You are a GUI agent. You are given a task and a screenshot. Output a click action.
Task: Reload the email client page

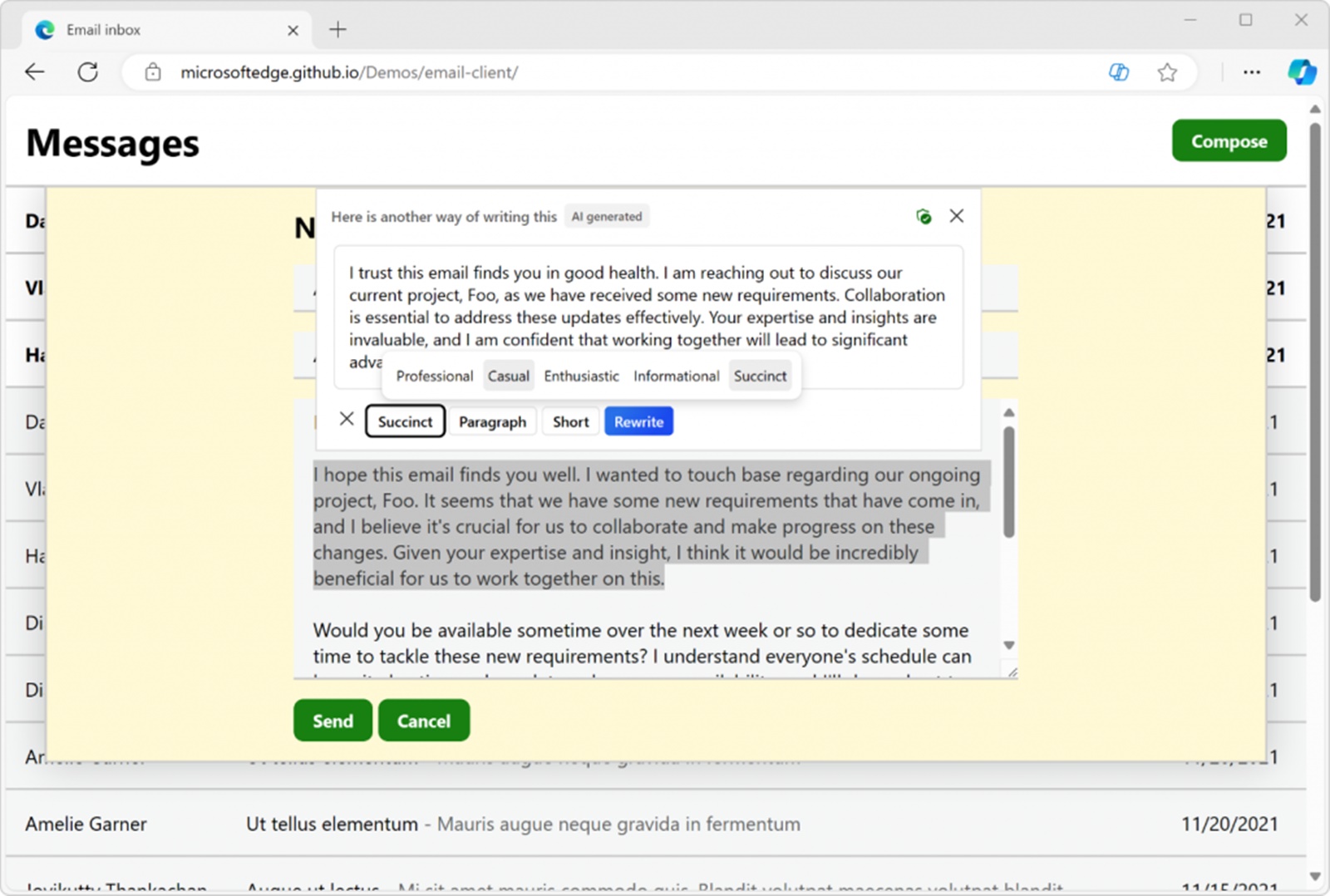point(87,72)
